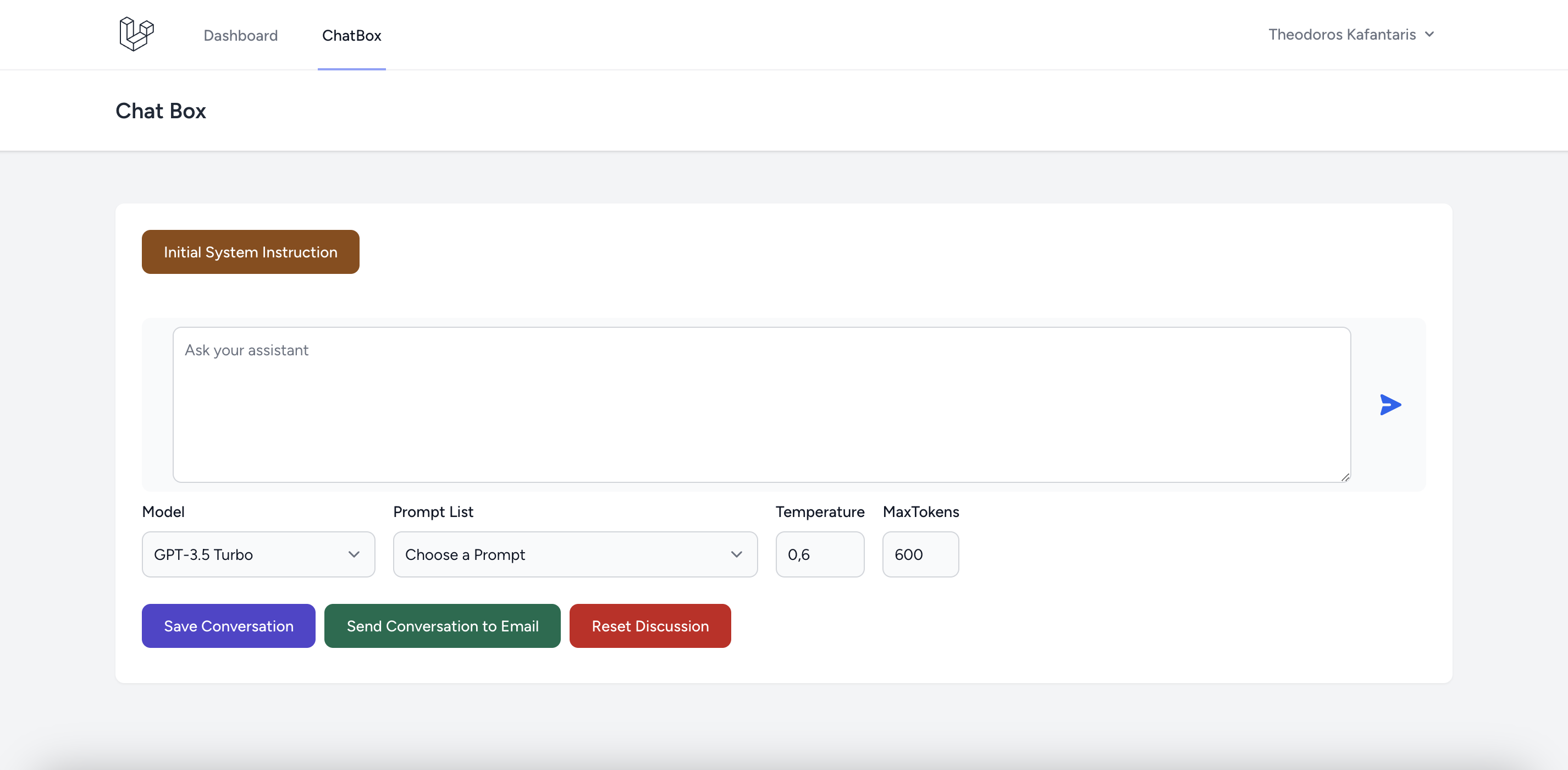
Task: Click the MaxTokens input field
Action: coord(920,554)
